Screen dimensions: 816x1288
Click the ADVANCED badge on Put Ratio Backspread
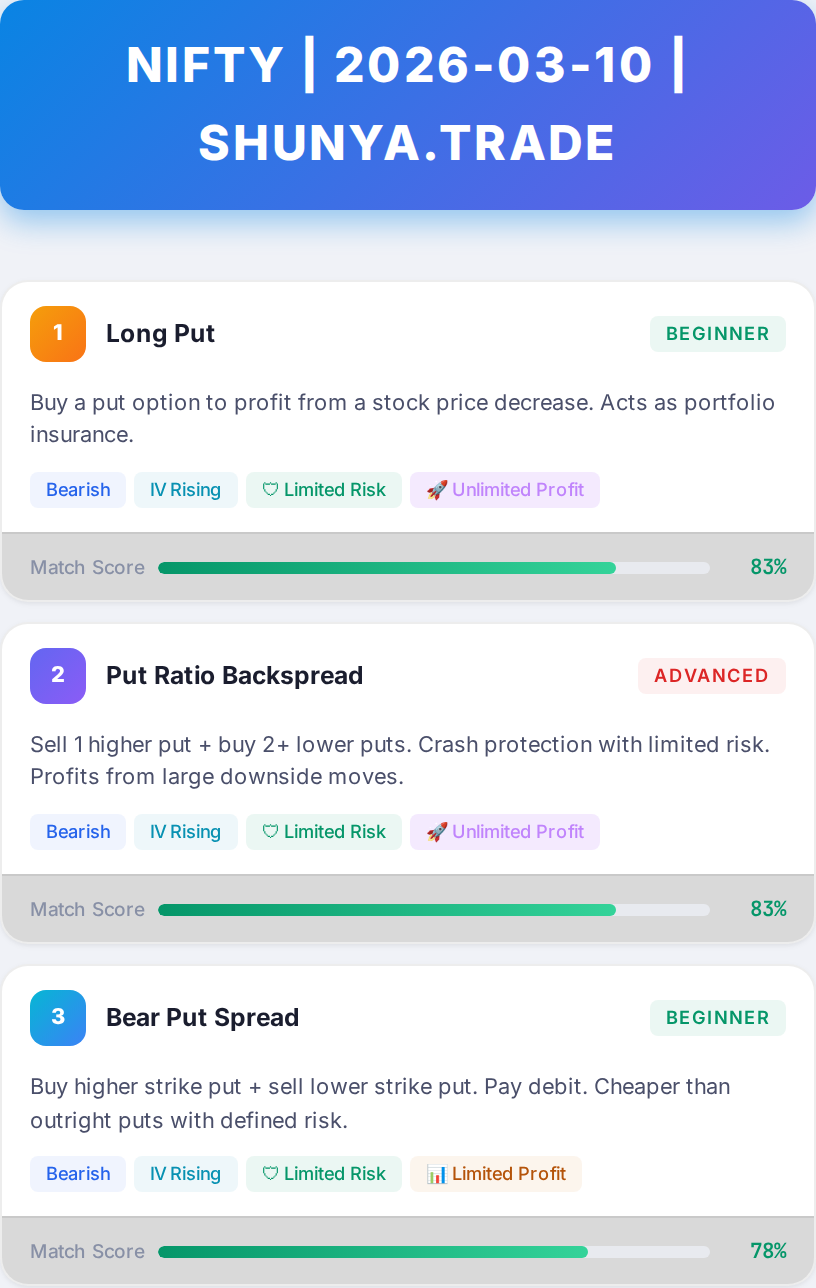(711, 676)
